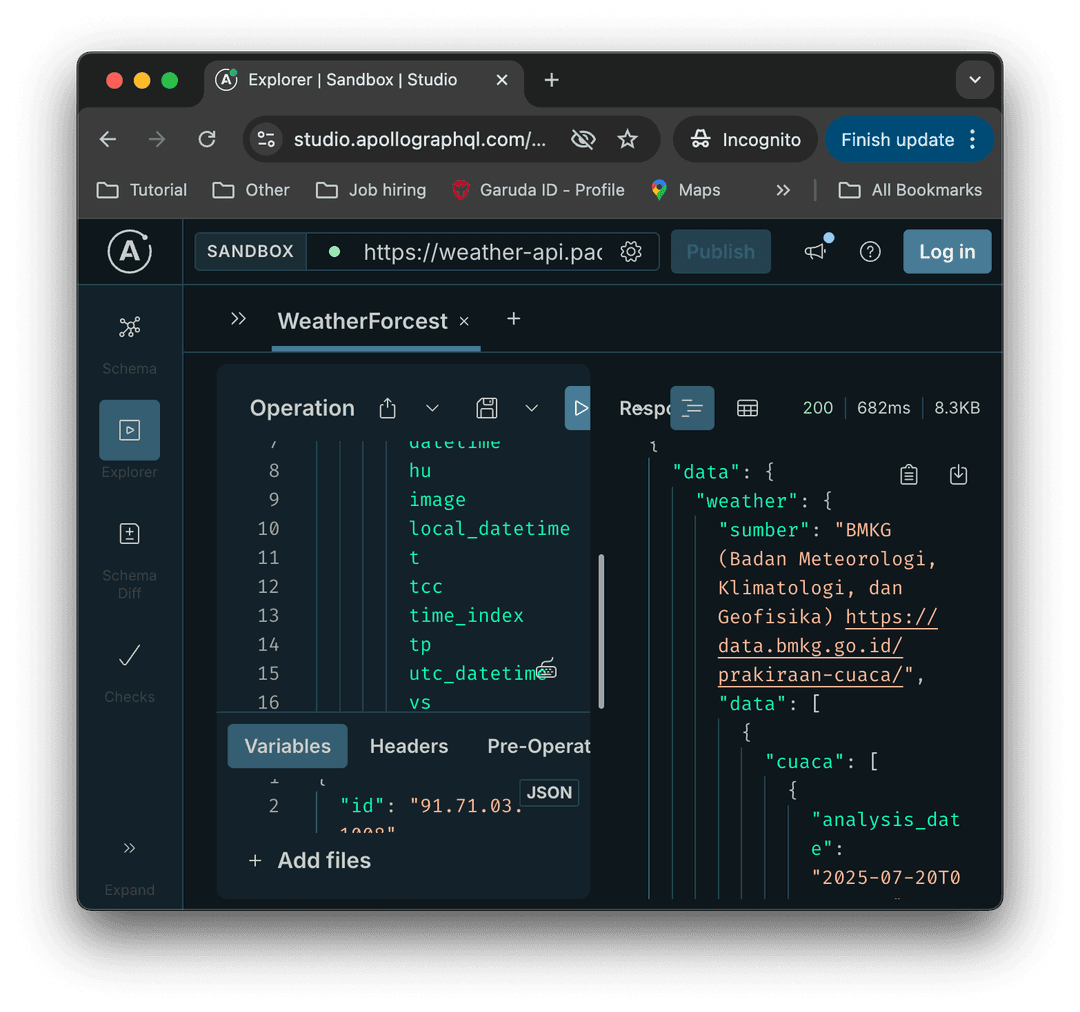The width and height of the screenshot is (1080, 1012).
Task: Open the data.bmkg.go.id link in response
Action: tap(810, 644)
